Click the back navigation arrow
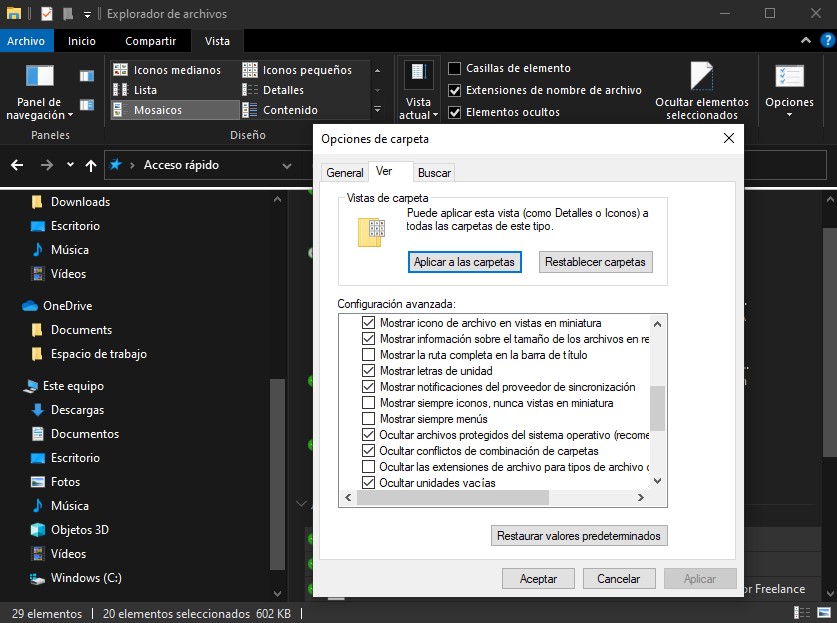Viewport: 837px width, 623px height. 17,165
